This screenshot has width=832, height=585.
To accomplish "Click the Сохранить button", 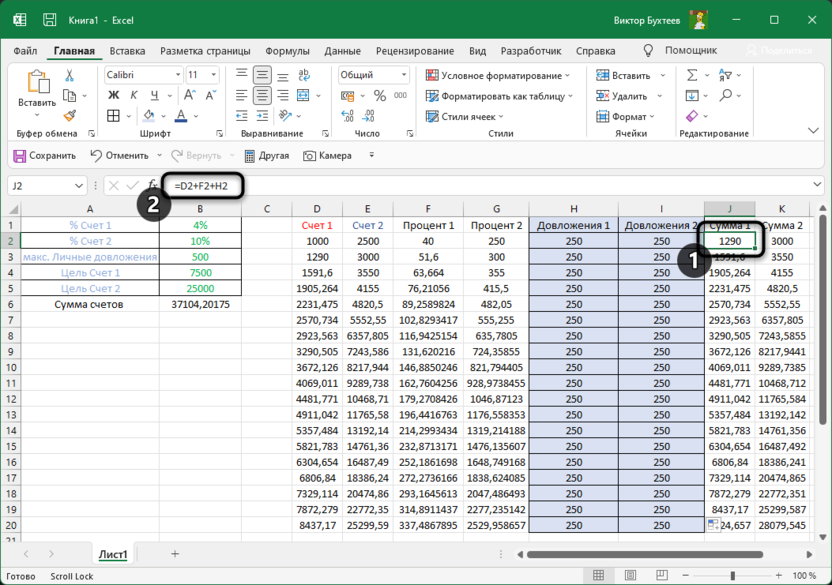I will 45,156.
